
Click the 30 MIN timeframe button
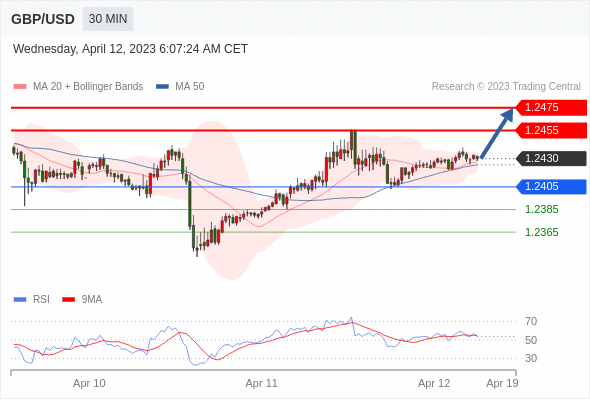click(108, 19)
